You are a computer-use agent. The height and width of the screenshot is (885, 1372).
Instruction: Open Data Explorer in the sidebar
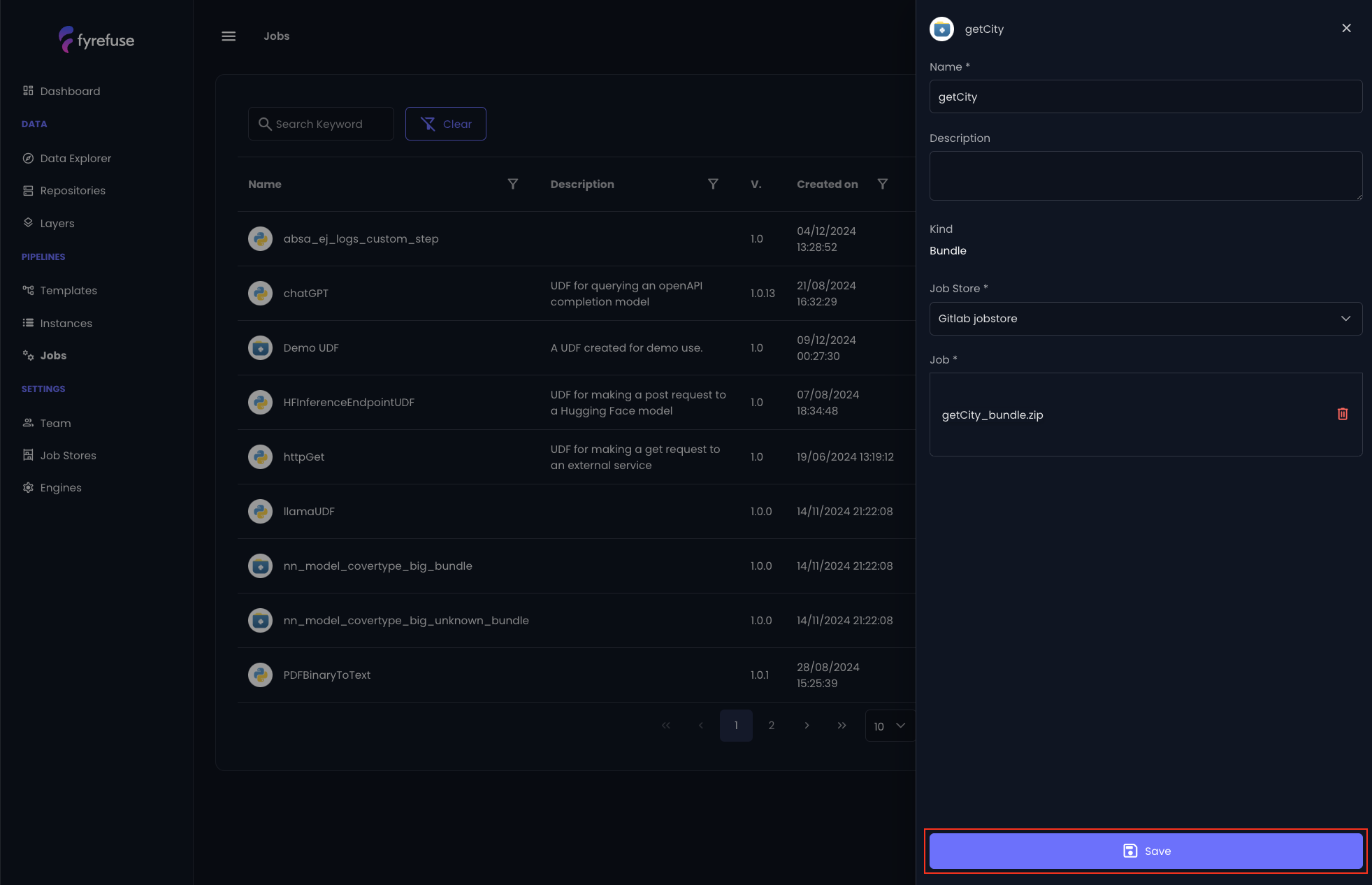tap(75, 158)
